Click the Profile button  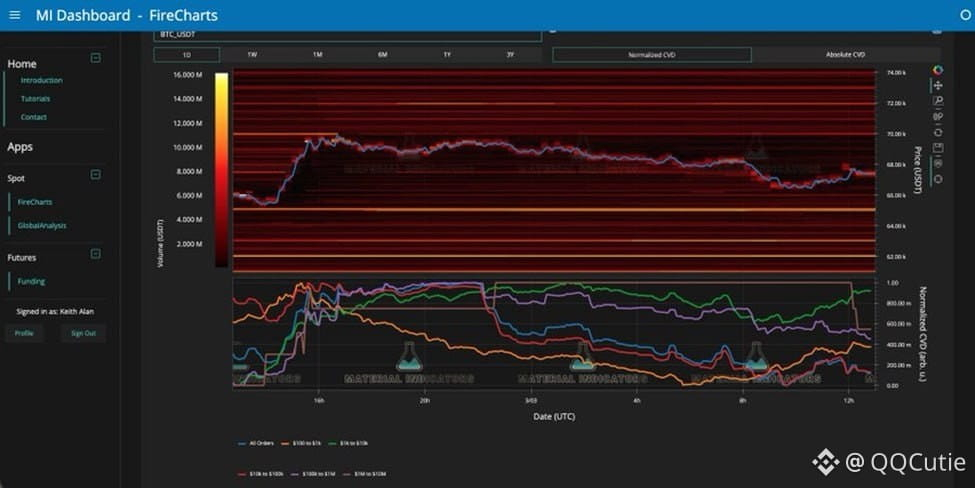[24, 333]
